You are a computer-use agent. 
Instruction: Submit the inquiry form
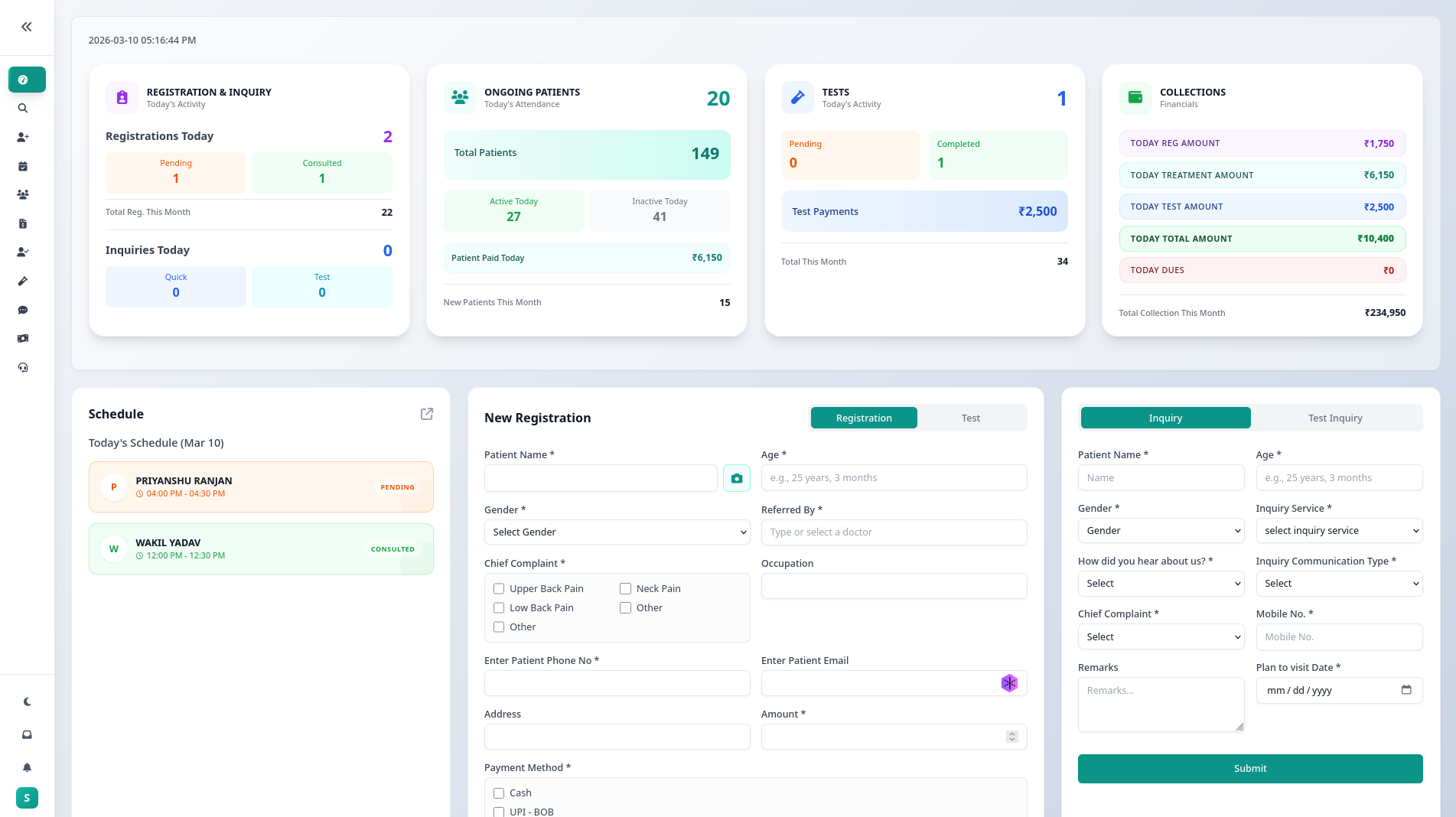click(1249, 769)
